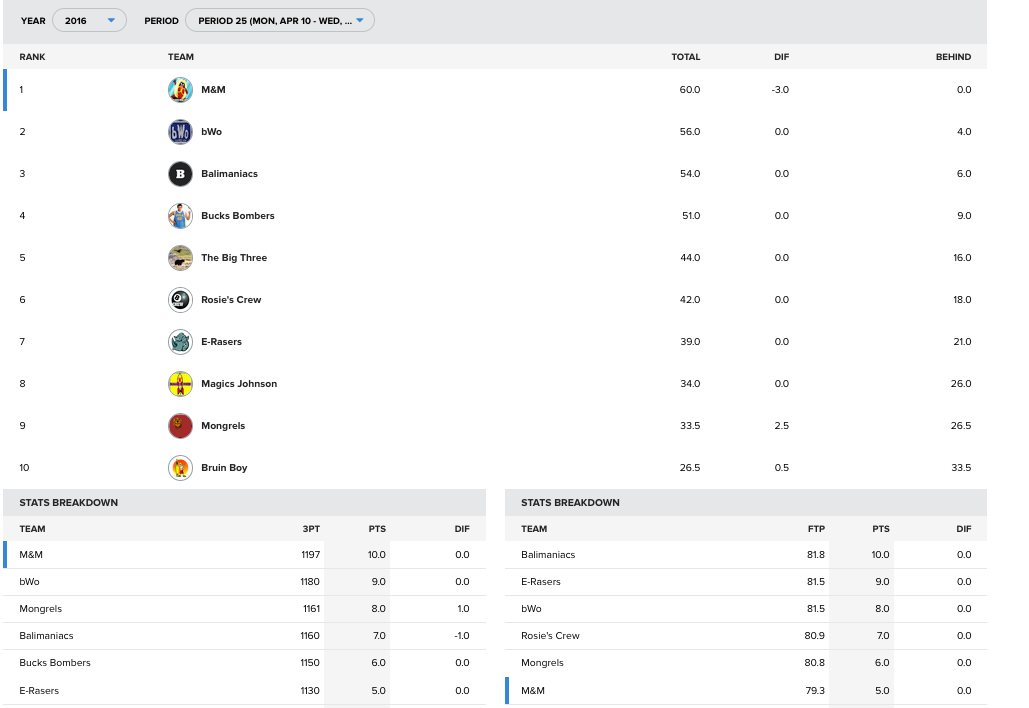Click Balimaniacs' FTP value 81.8
The image size is (1029, 708).
[x=816, y=555]
